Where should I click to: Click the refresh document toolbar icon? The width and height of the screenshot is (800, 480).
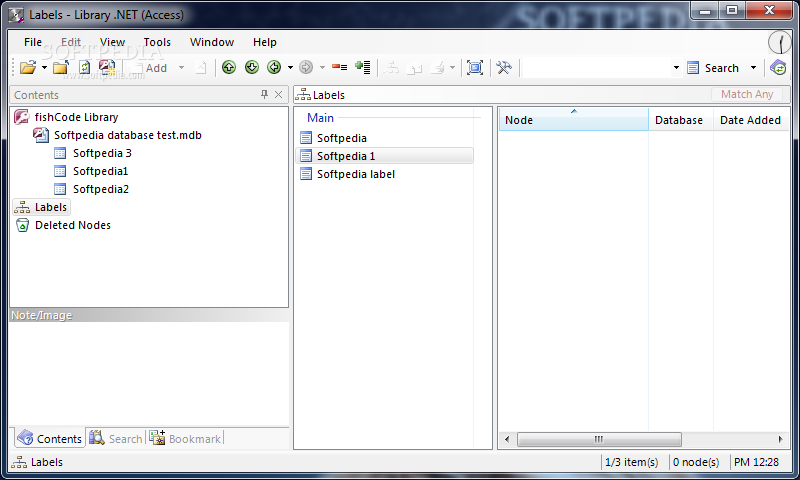coord(84,67)
